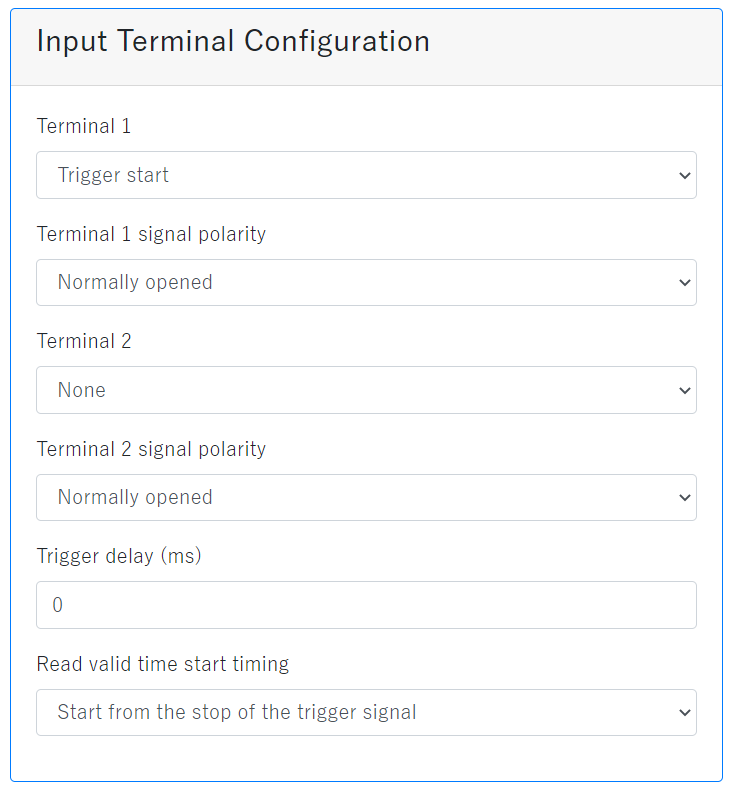Focus the Trigger delay (ms) input field
This screenshot has width=735, height=787.
click(366, 605)
